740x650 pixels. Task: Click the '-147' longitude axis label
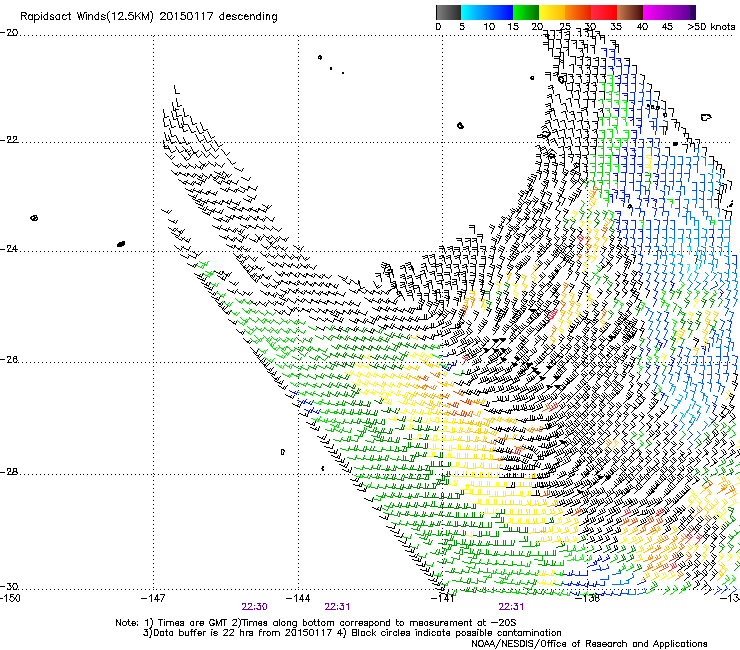tap(153, 599)
